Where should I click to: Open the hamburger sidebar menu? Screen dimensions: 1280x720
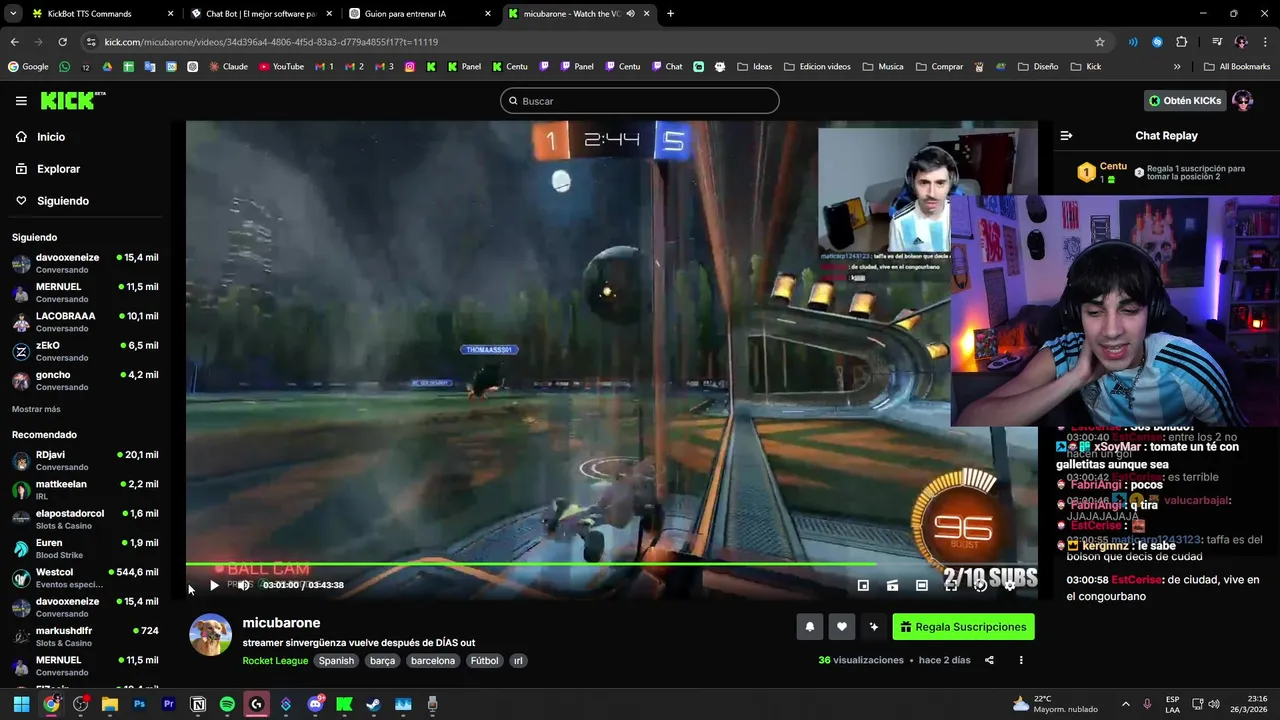(21, 101)
